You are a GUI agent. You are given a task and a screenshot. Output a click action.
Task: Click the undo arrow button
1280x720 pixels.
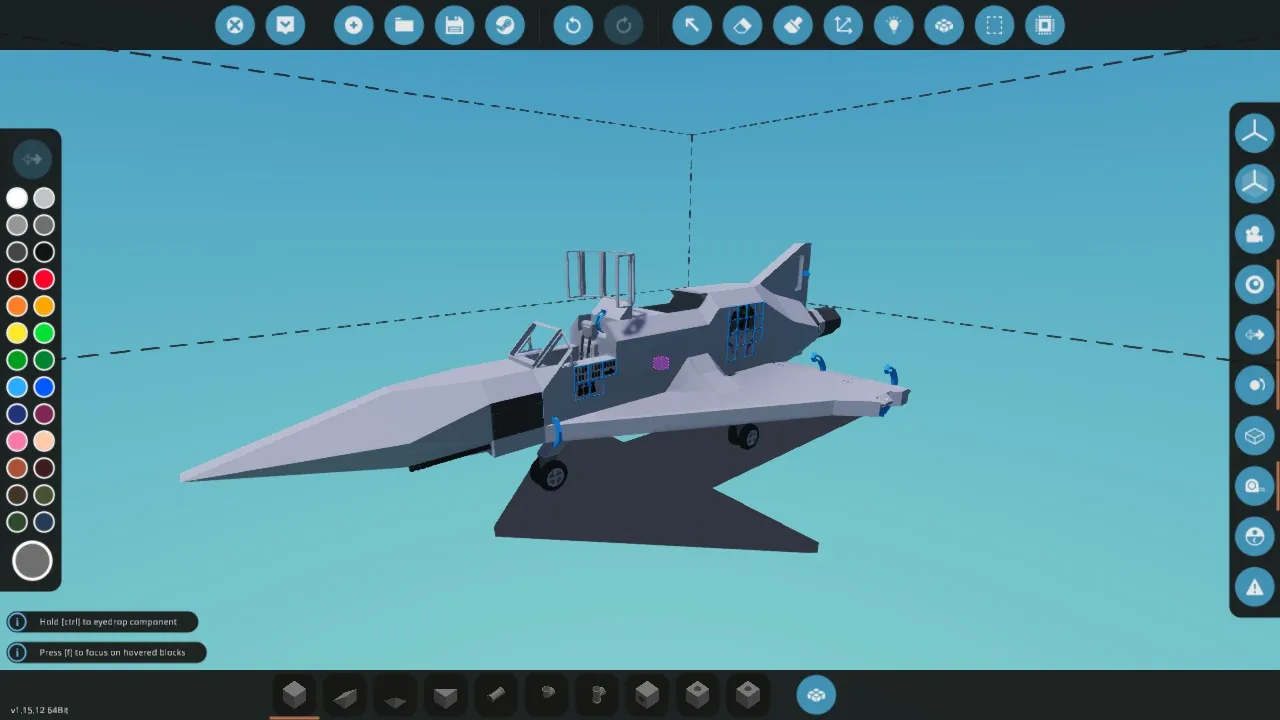point(573,25)
